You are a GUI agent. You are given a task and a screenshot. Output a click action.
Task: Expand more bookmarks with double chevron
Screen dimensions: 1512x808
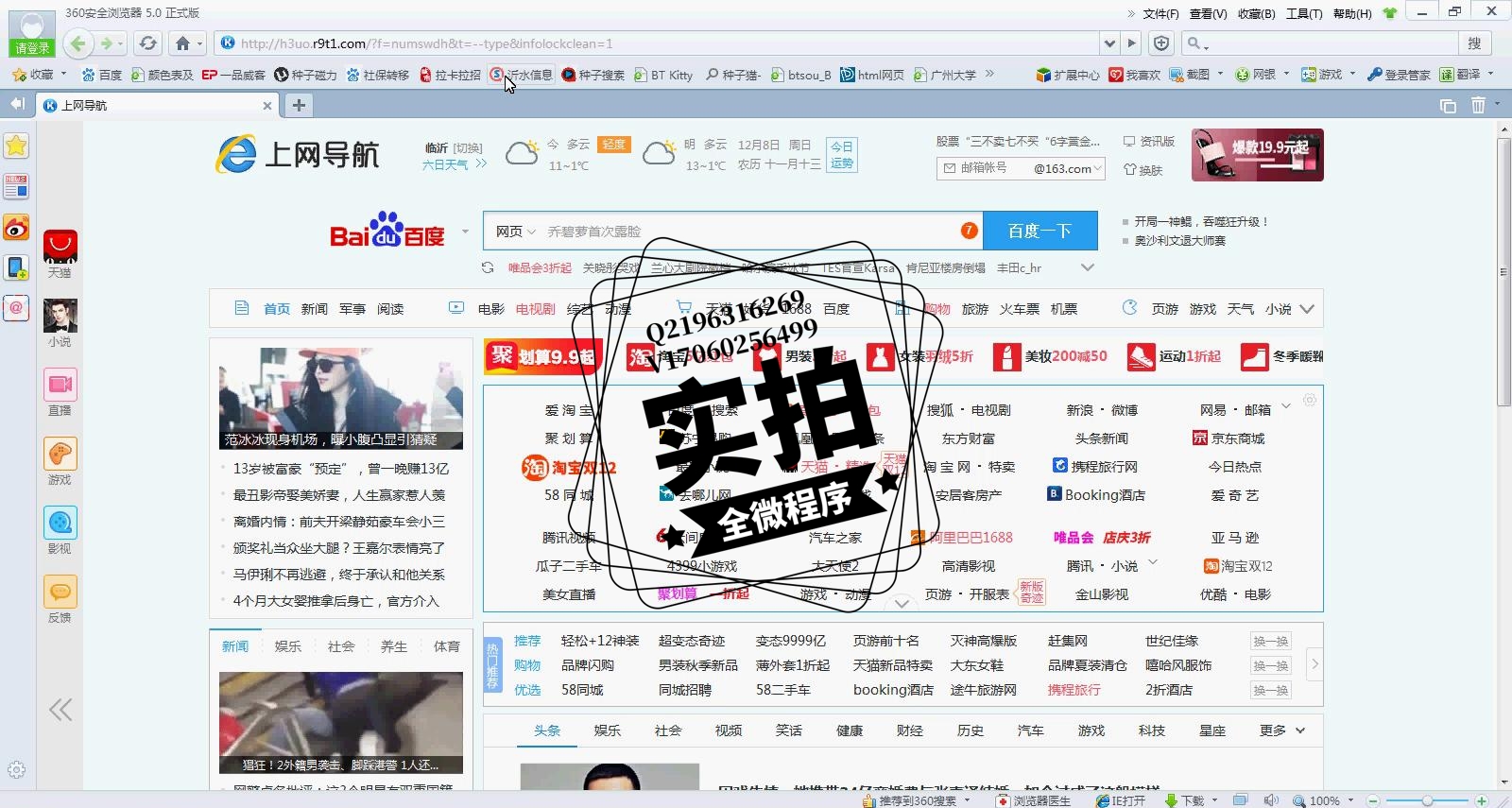989,74
